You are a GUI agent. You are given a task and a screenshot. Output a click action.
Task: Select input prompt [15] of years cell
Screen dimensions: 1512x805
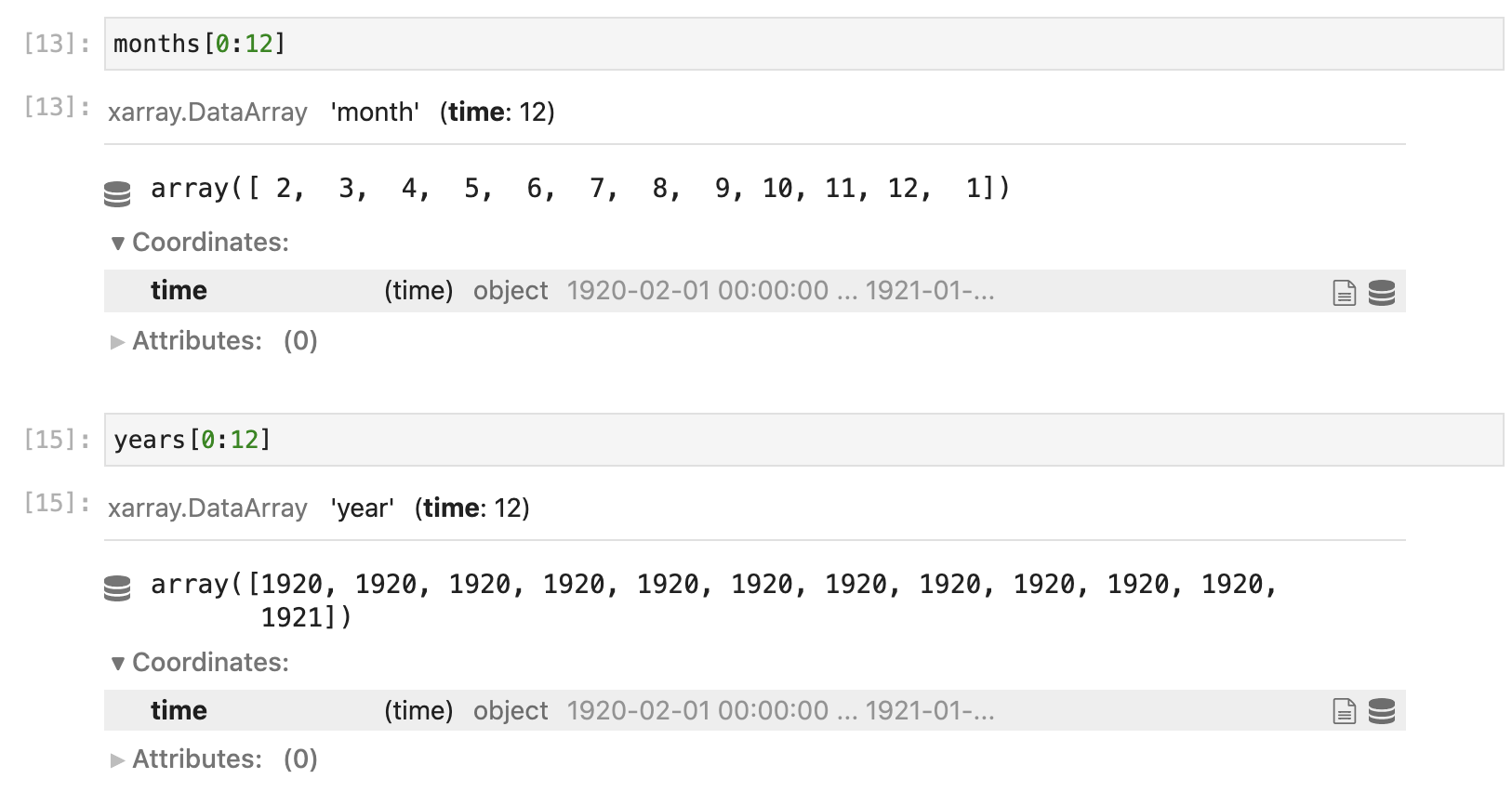[58, 440]
